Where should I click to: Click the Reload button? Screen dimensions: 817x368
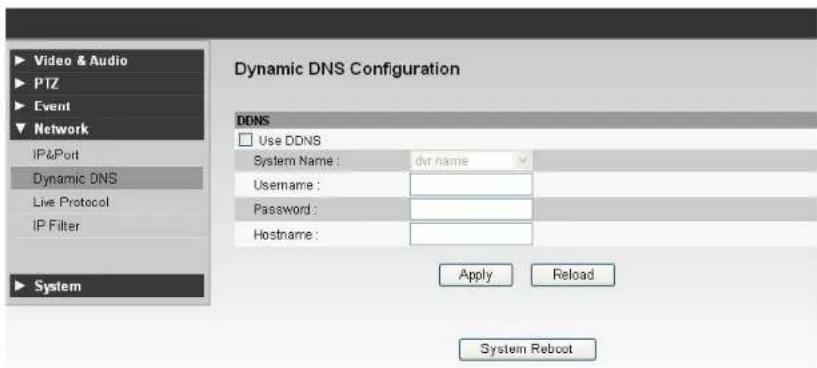click(573, 275)
